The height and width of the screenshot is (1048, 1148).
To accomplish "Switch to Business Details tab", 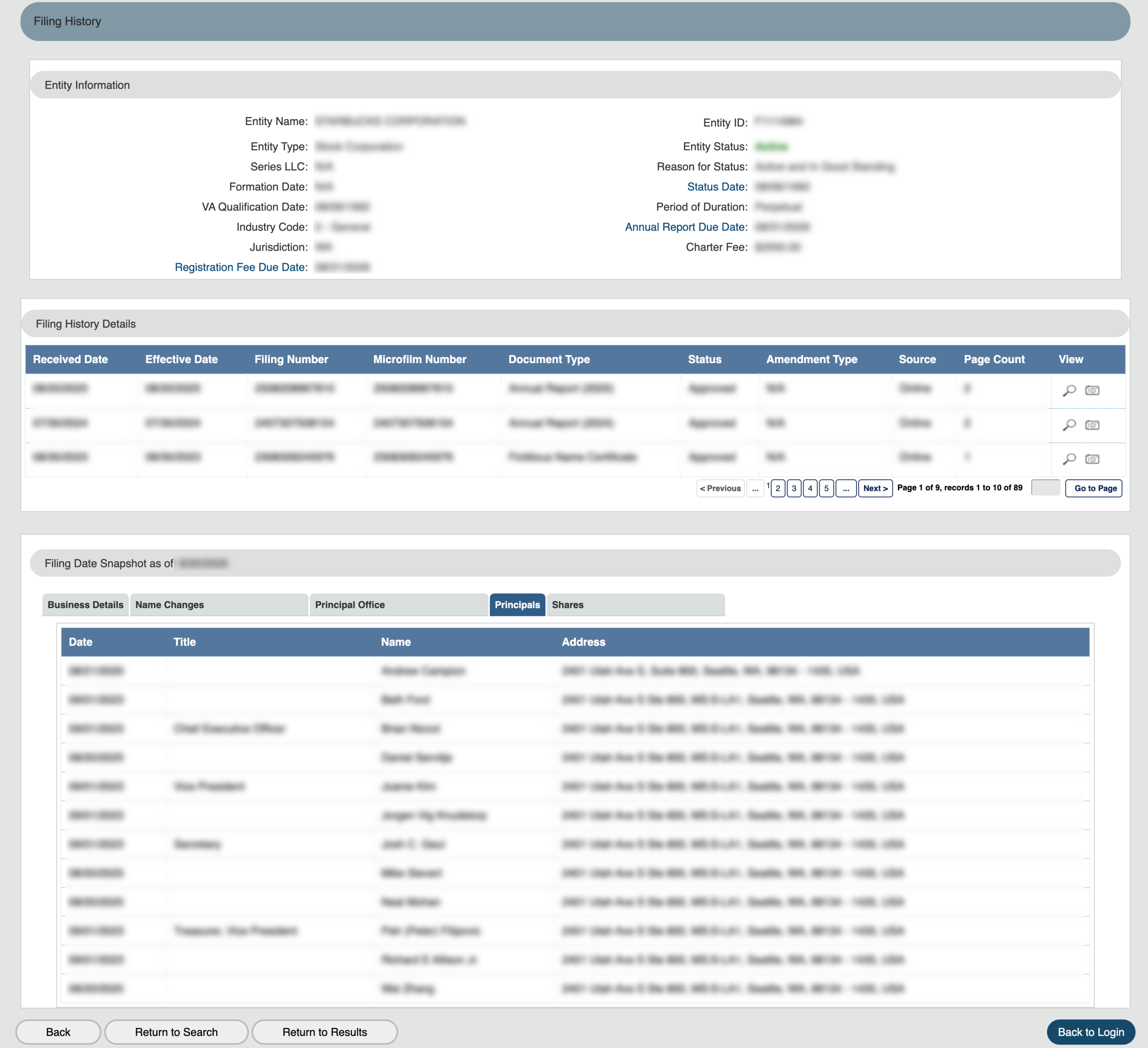I will pyautogui.click(x=85, y=605).
